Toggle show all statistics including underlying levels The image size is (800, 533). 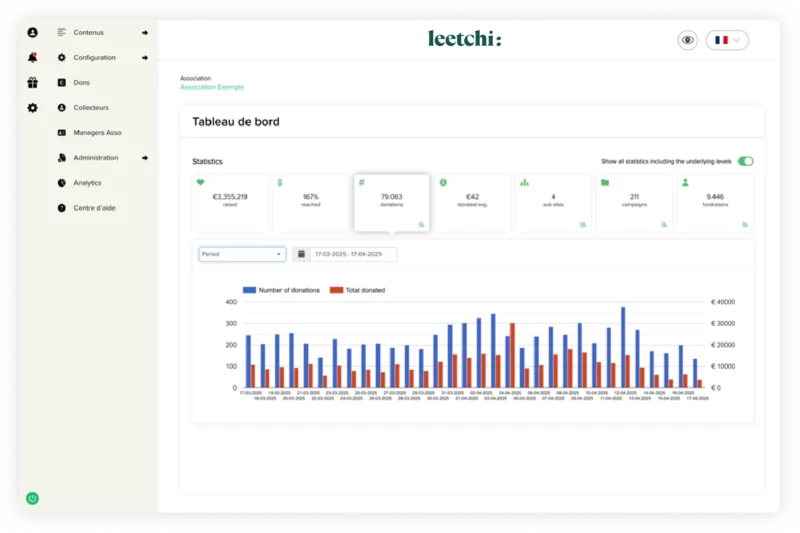(x=745, y=161)
